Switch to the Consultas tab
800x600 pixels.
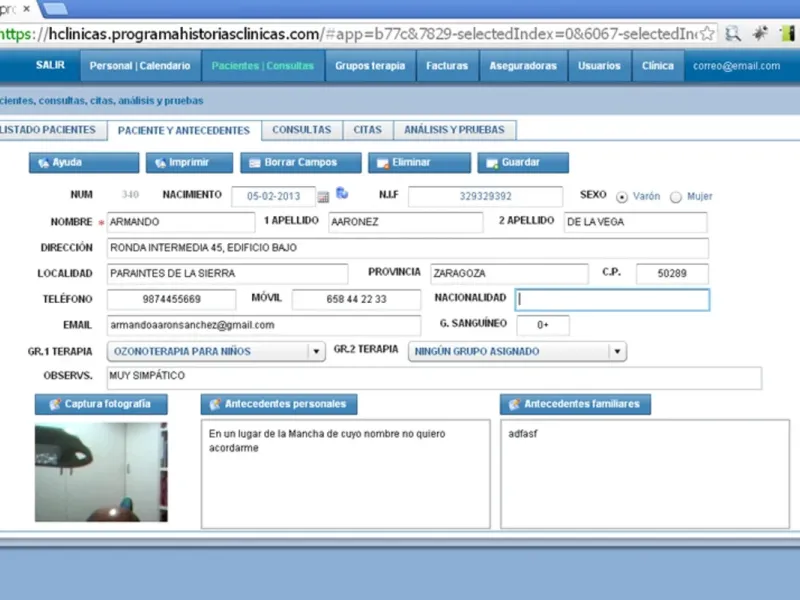click(302, 130)
